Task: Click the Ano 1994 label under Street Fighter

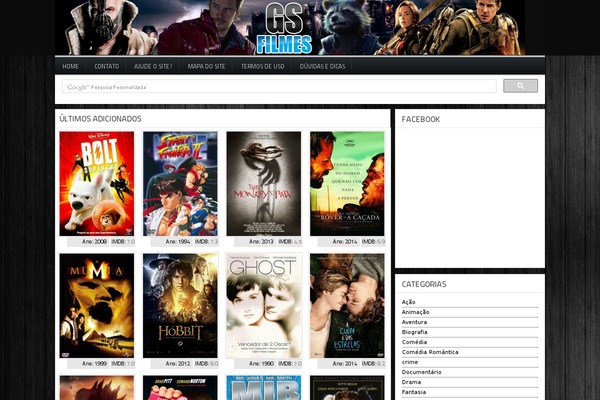Action: (178, 242)
